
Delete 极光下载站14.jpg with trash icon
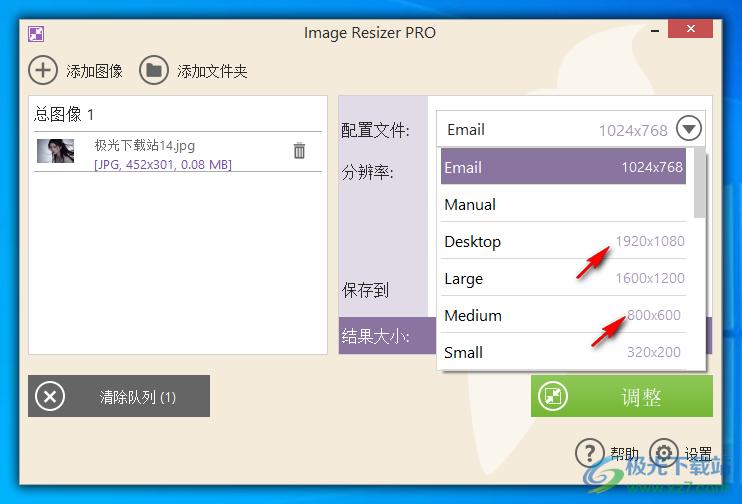pyautogui.click(x=299, y=151)
